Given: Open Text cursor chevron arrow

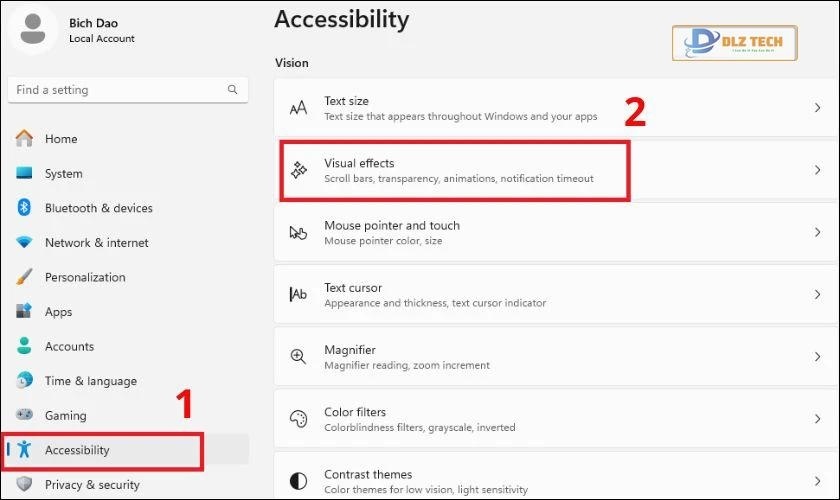Looking at the screenshot, I should coord(817,294).
